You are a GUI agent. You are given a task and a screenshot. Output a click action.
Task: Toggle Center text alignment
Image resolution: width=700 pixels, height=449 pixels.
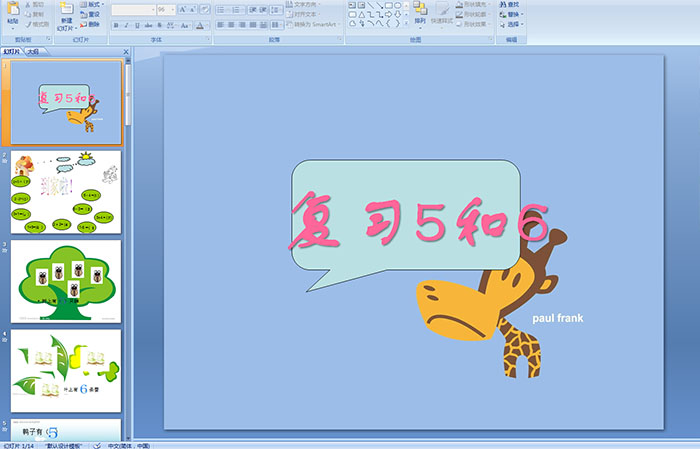231,25
